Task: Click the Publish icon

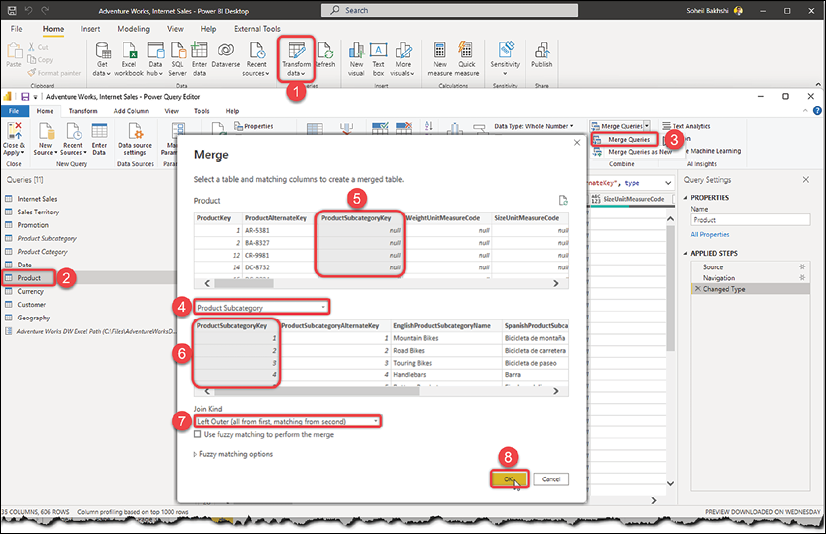Action: pos(542,55)
